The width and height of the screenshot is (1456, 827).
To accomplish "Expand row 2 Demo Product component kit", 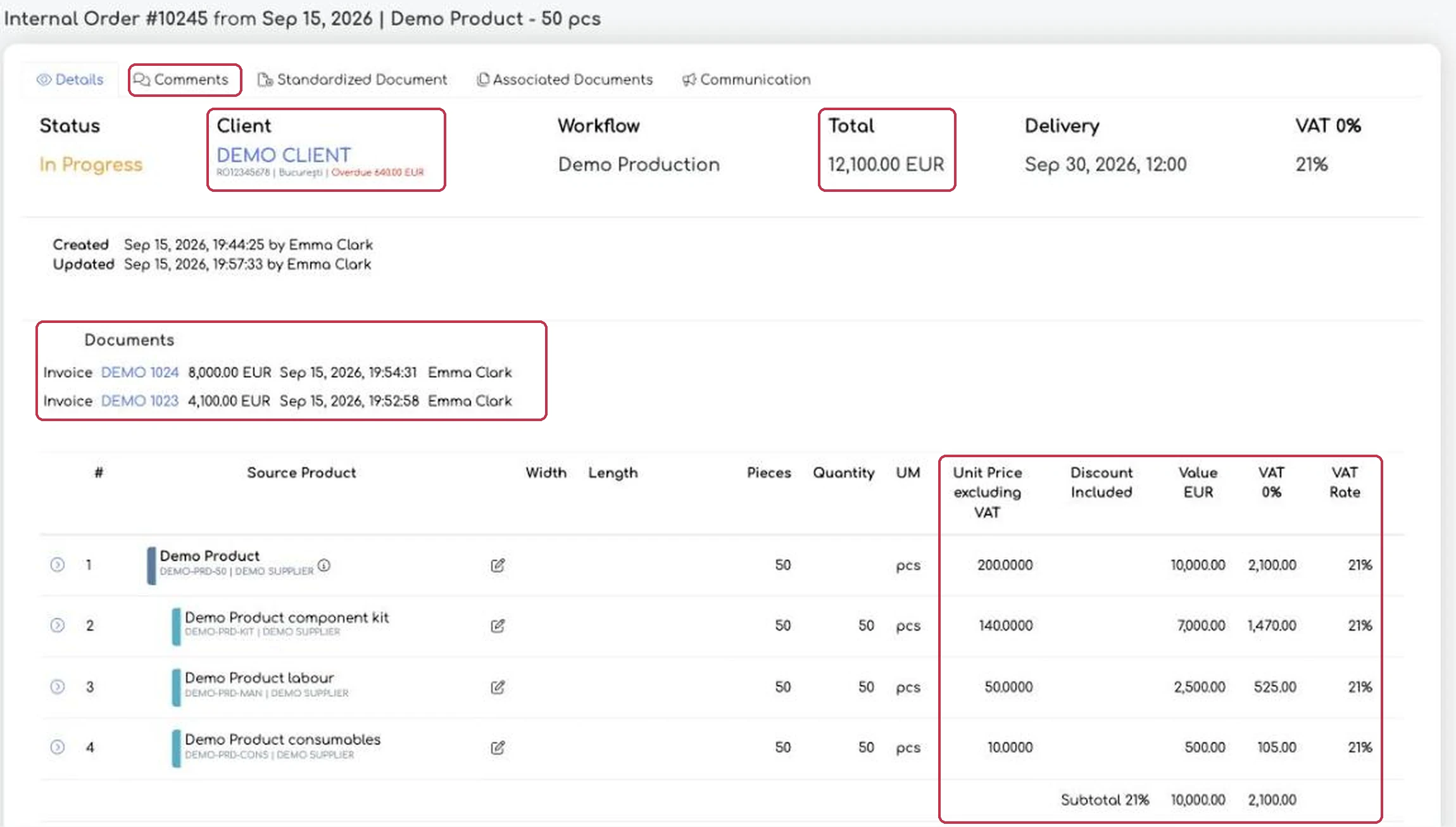I will (57, 626).
